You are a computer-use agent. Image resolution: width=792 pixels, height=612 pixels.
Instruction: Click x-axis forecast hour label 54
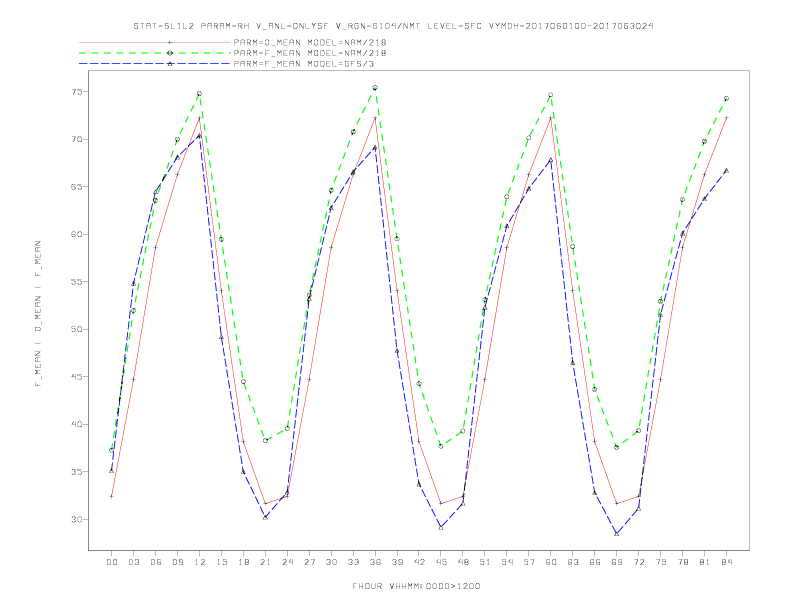click(507, 562)
